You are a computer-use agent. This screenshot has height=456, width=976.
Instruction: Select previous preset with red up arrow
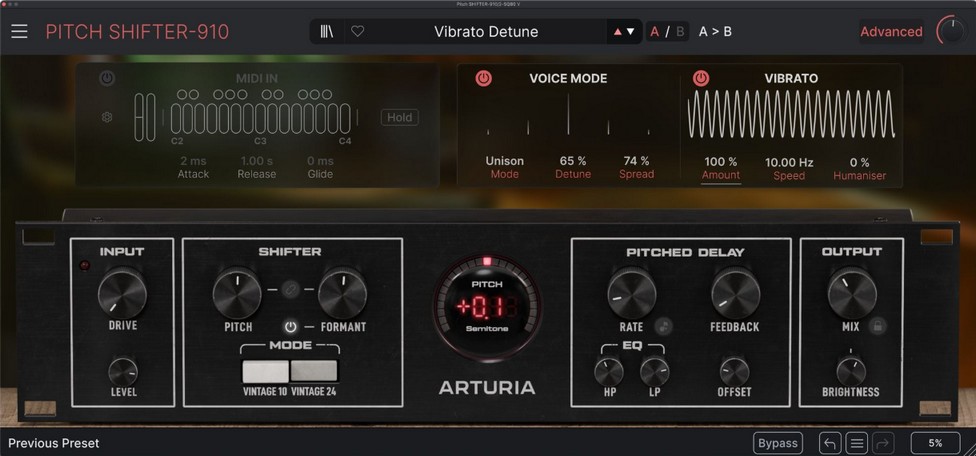point(617,32)
